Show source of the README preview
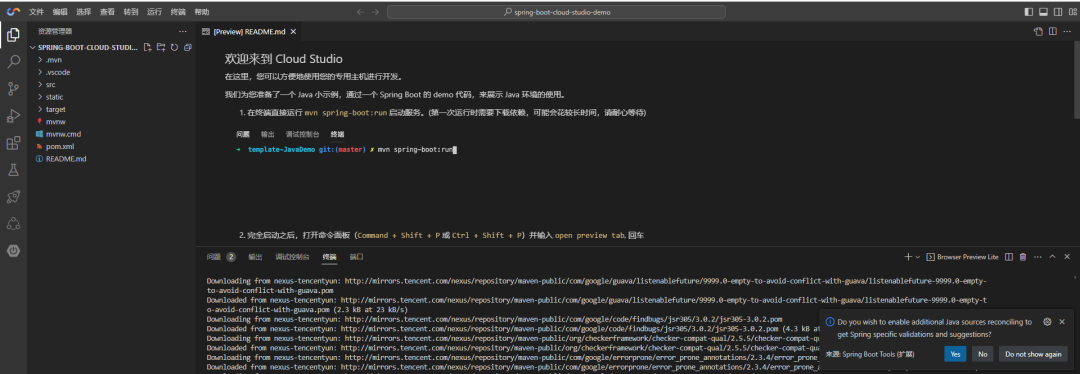This screenshot has height=374, width=1080. 1038,32
